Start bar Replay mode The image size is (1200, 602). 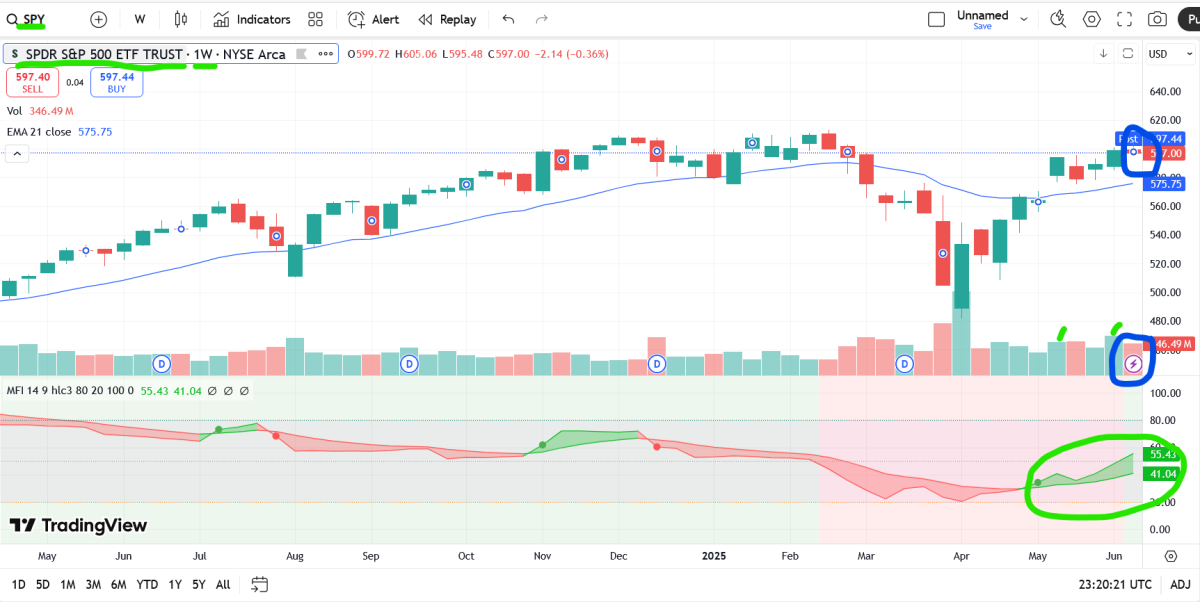pyautogui.click(x=447, y=19)
